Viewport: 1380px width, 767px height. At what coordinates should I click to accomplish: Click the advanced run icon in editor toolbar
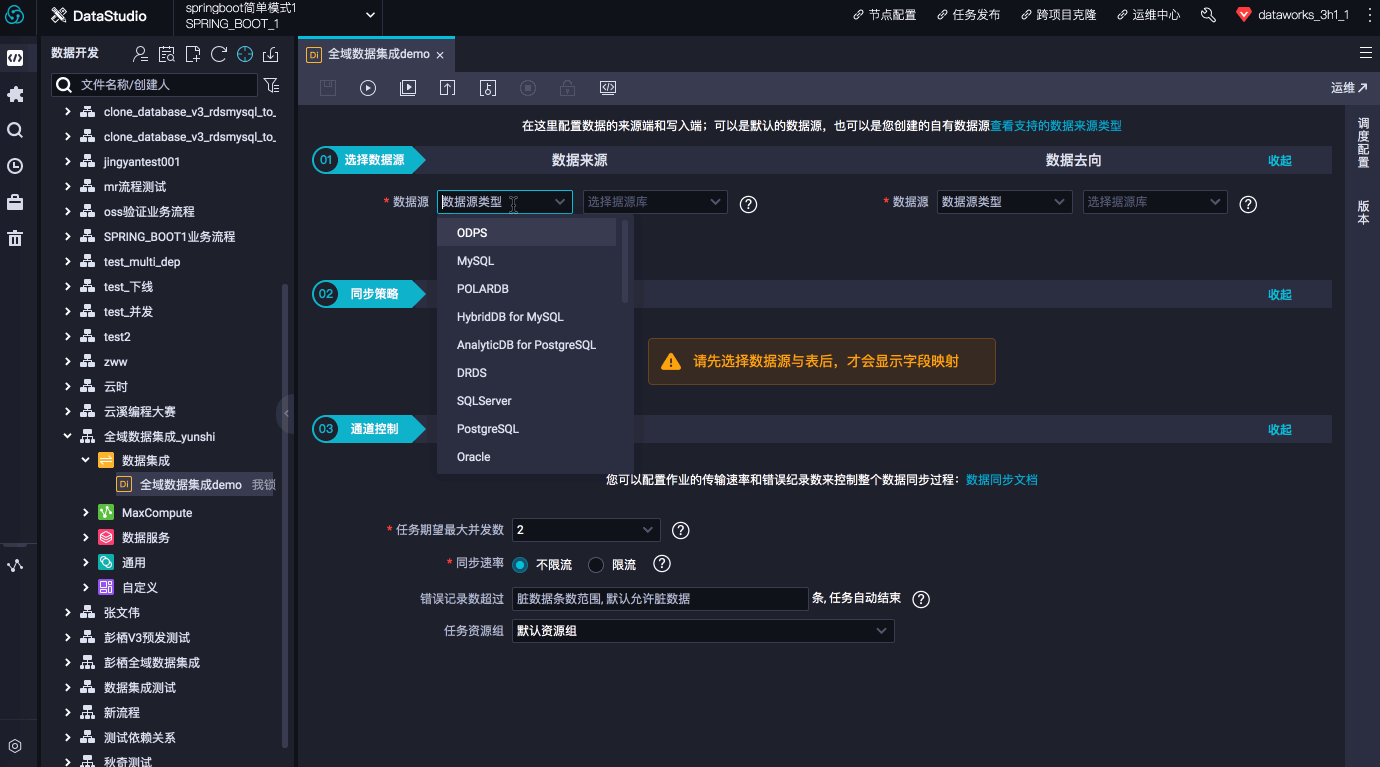(408, 88)
